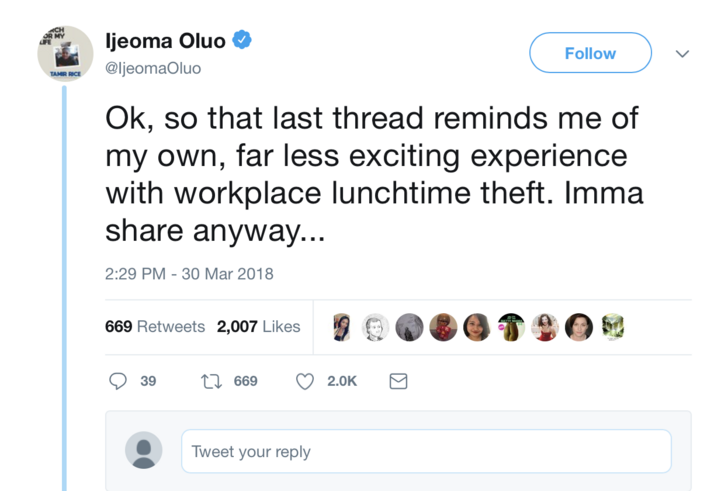
Task: Open the tweet timestamp 2:29 PM link
Action: pyautogui.click(x=189, y=274)
